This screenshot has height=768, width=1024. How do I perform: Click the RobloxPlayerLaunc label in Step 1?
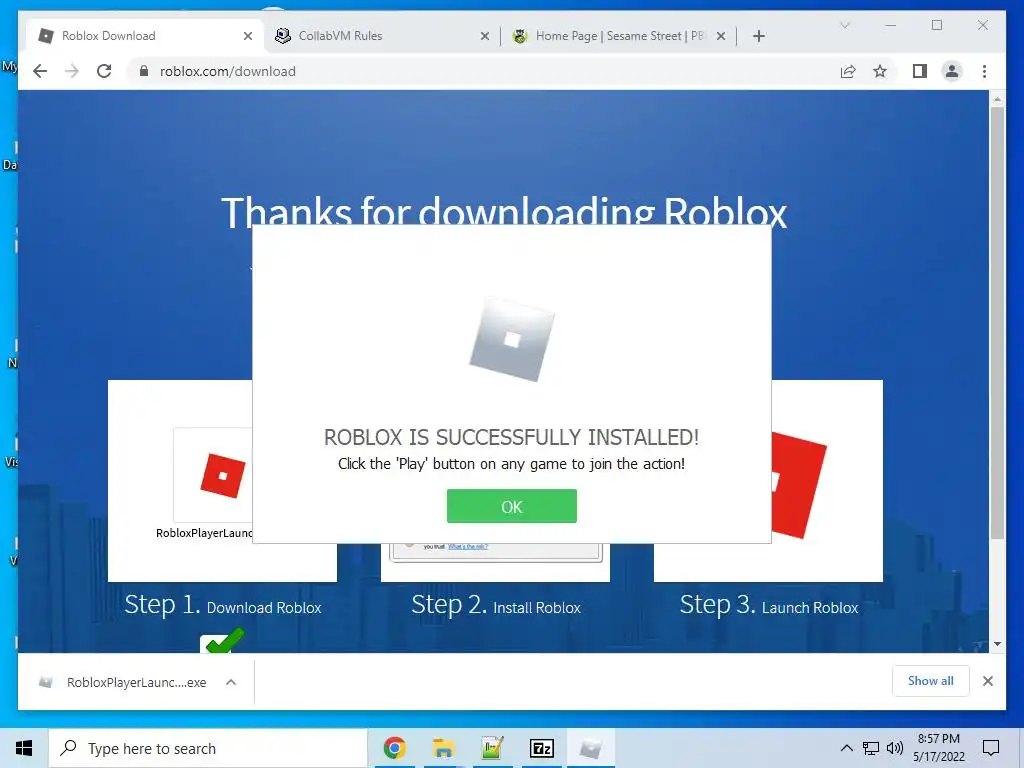coord(204,533)
